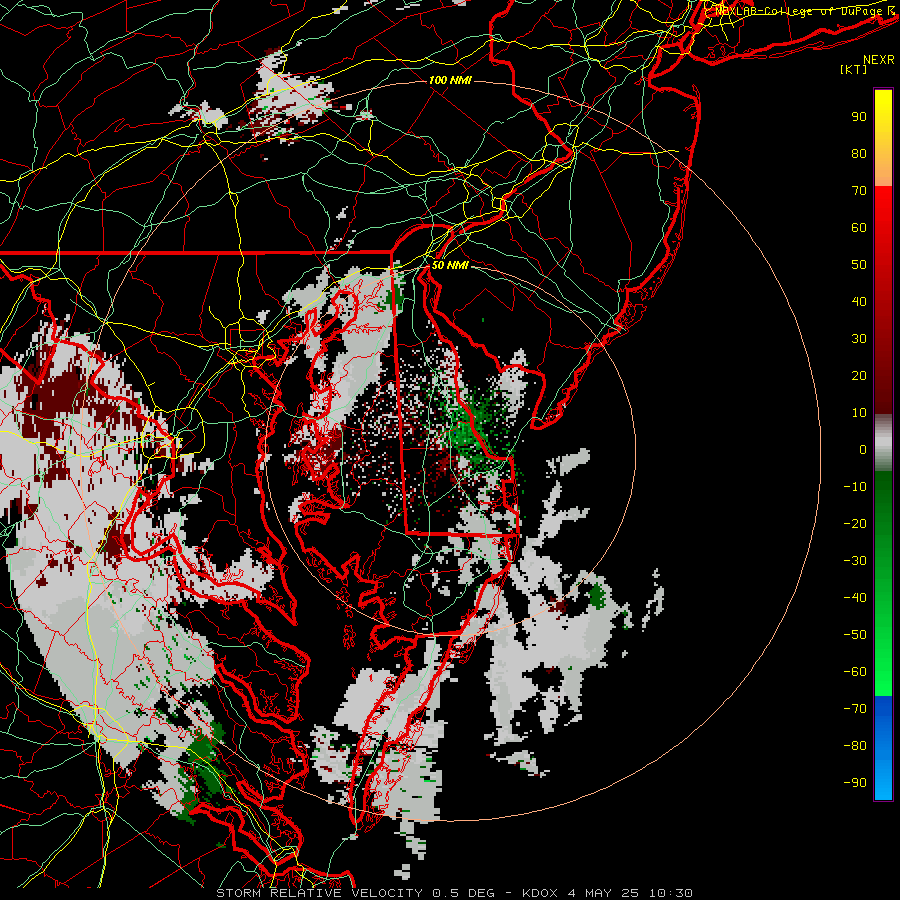Click the 70 value on the velocity scale

pyautogui.click(x=859, y=191)
